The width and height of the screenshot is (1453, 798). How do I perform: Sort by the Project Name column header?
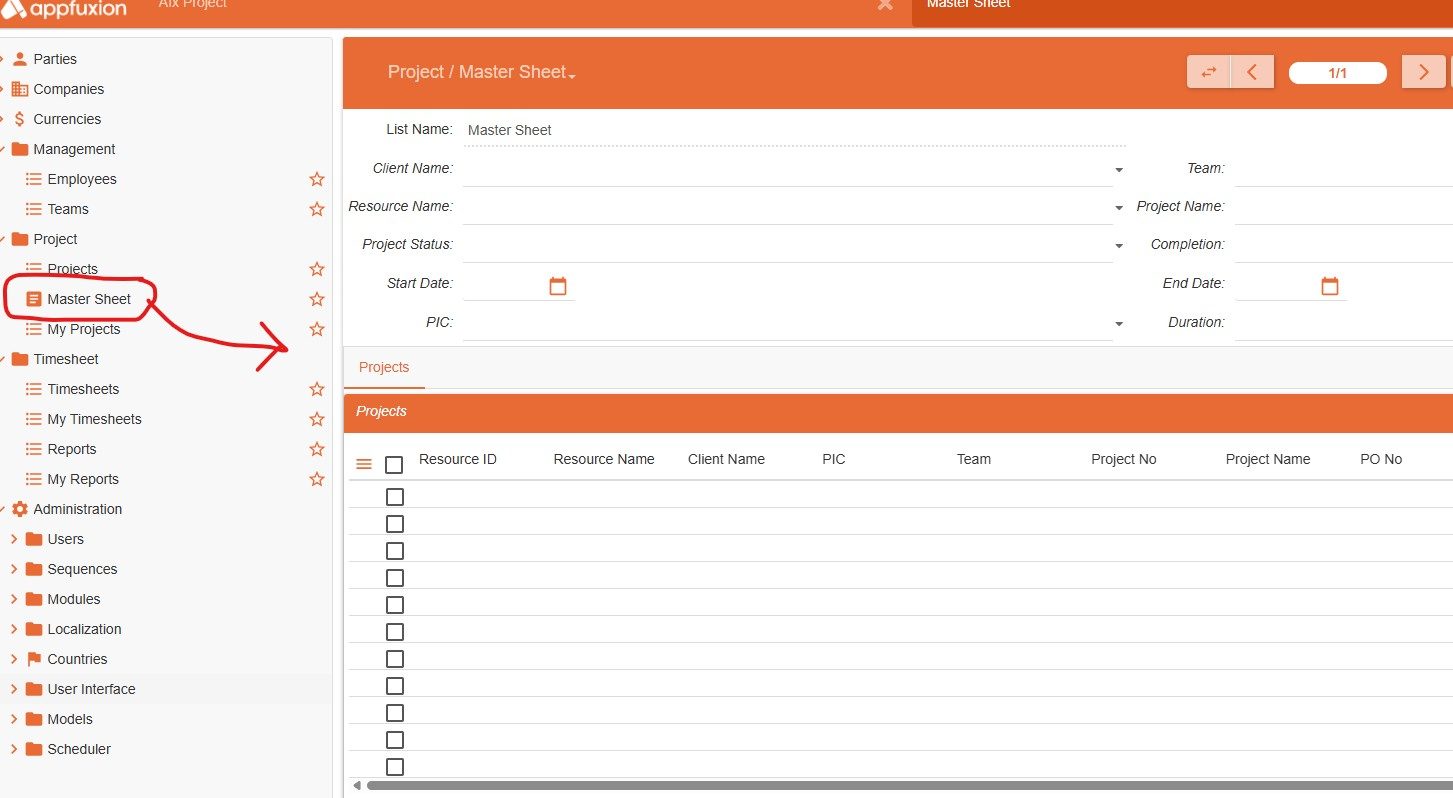click(x=1268, y=459)
